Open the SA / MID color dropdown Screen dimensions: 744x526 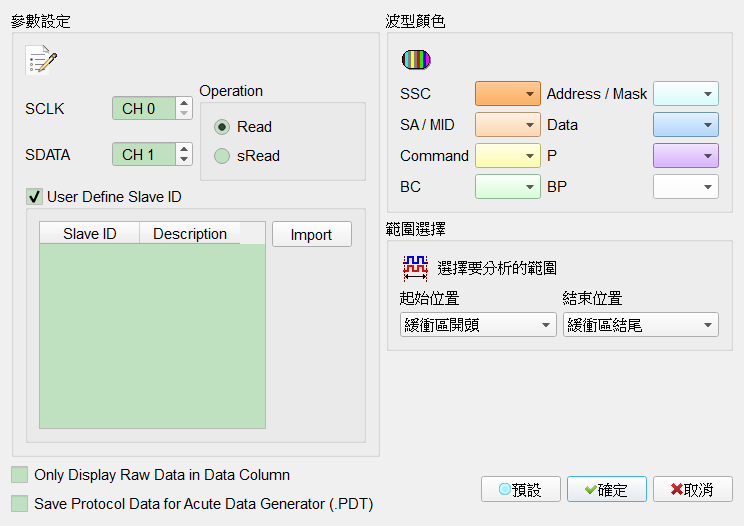pos(508,125)
